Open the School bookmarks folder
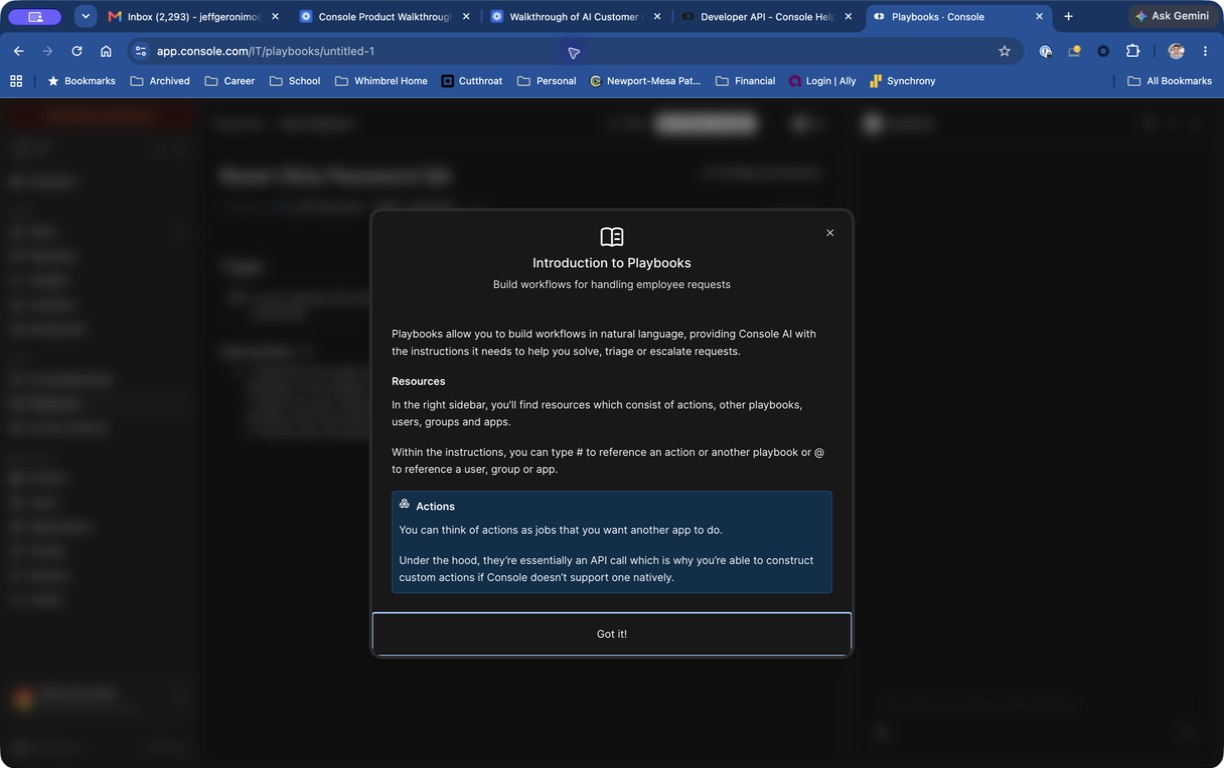Image resolution: width=1224 pixels, height=768 pixels. point(295,81)
